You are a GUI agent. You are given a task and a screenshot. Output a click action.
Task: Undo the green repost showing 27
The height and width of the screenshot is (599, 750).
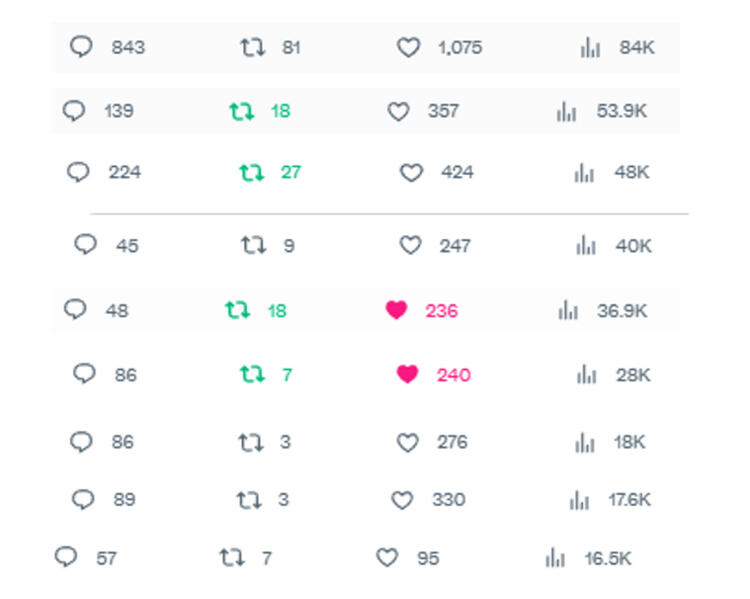click(x=251, y=173)
